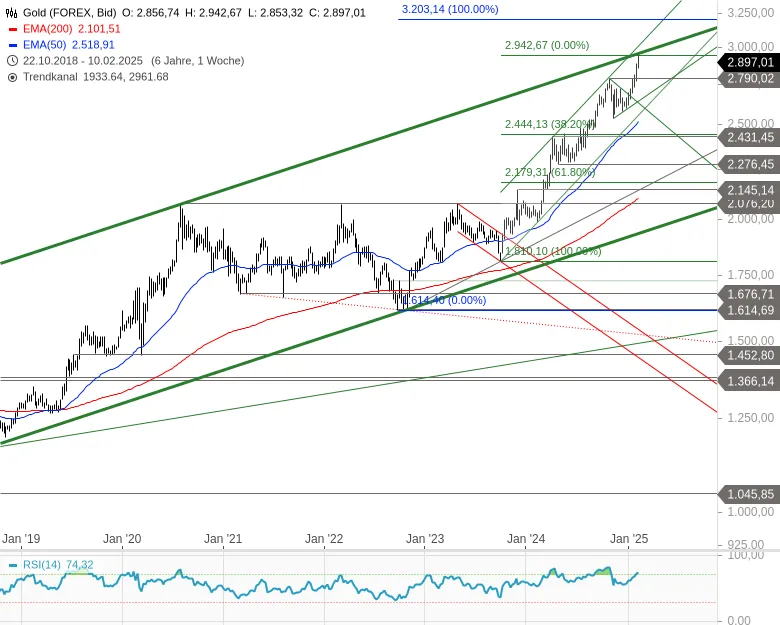Viewport: 780px width, 625px height.
Task: Click price level tag 1.614,69
Action: pyautogui.click(x=748, y=310)
